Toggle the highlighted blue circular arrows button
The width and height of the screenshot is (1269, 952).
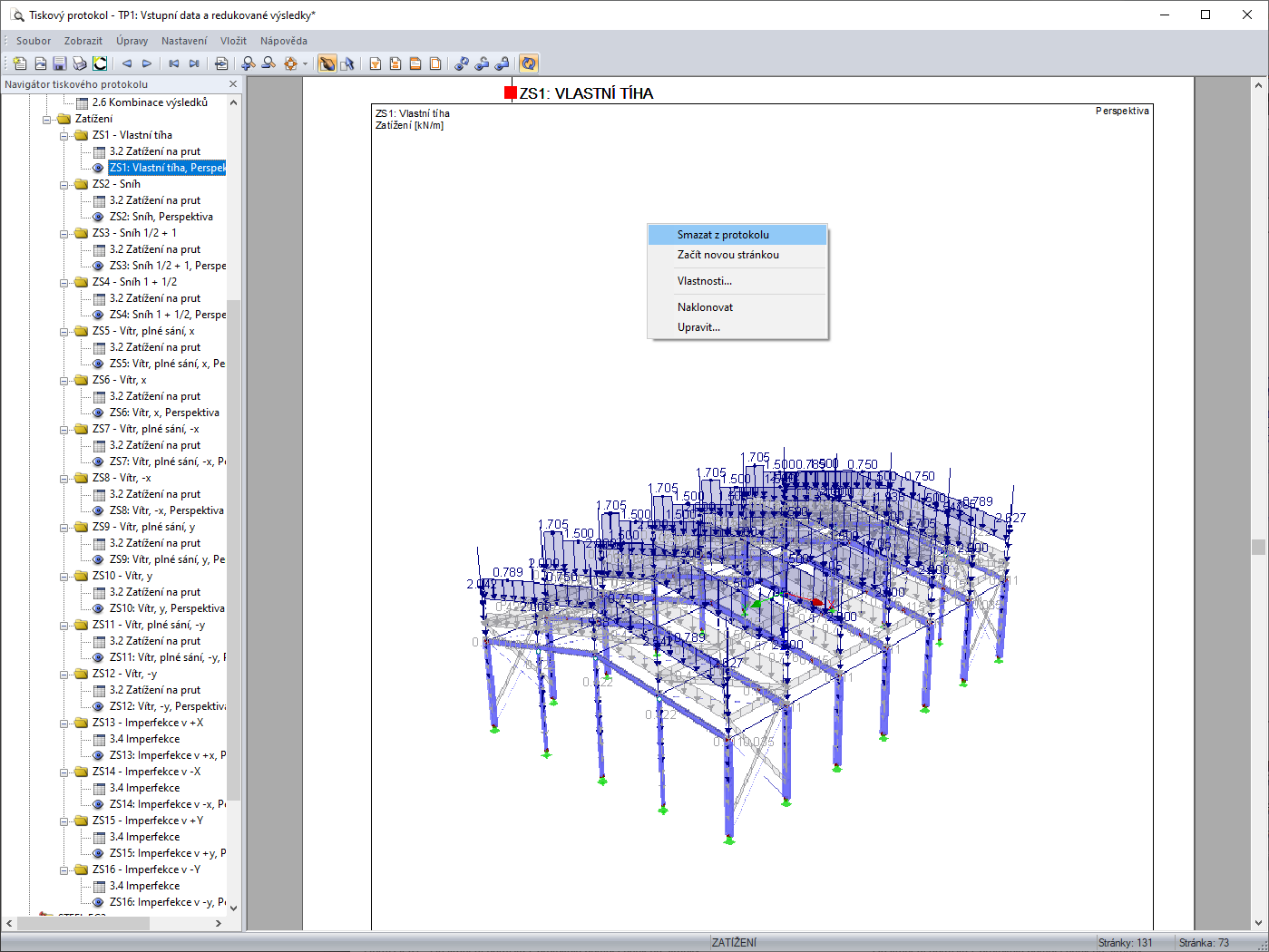click(x=529, y=63)
